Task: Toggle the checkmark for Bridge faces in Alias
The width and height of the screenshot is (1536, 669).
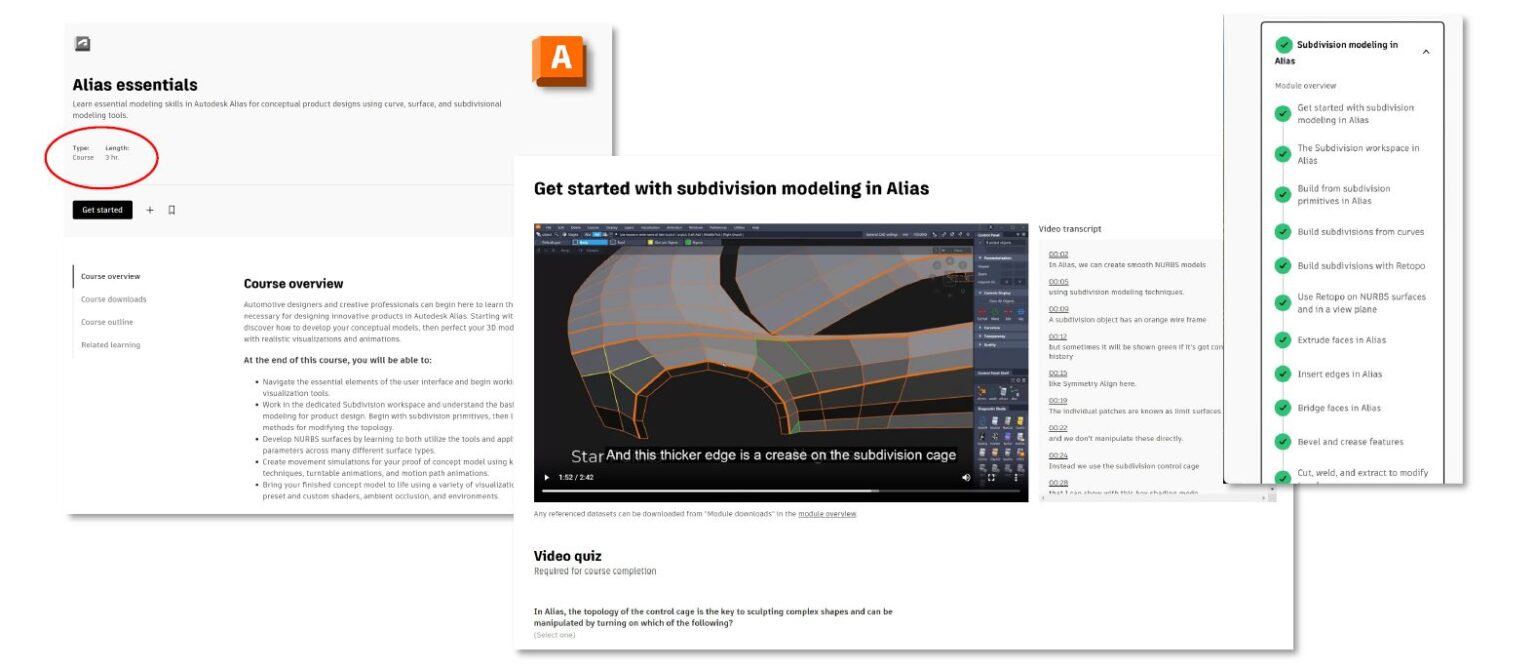Action: [x=1283, y=407]
